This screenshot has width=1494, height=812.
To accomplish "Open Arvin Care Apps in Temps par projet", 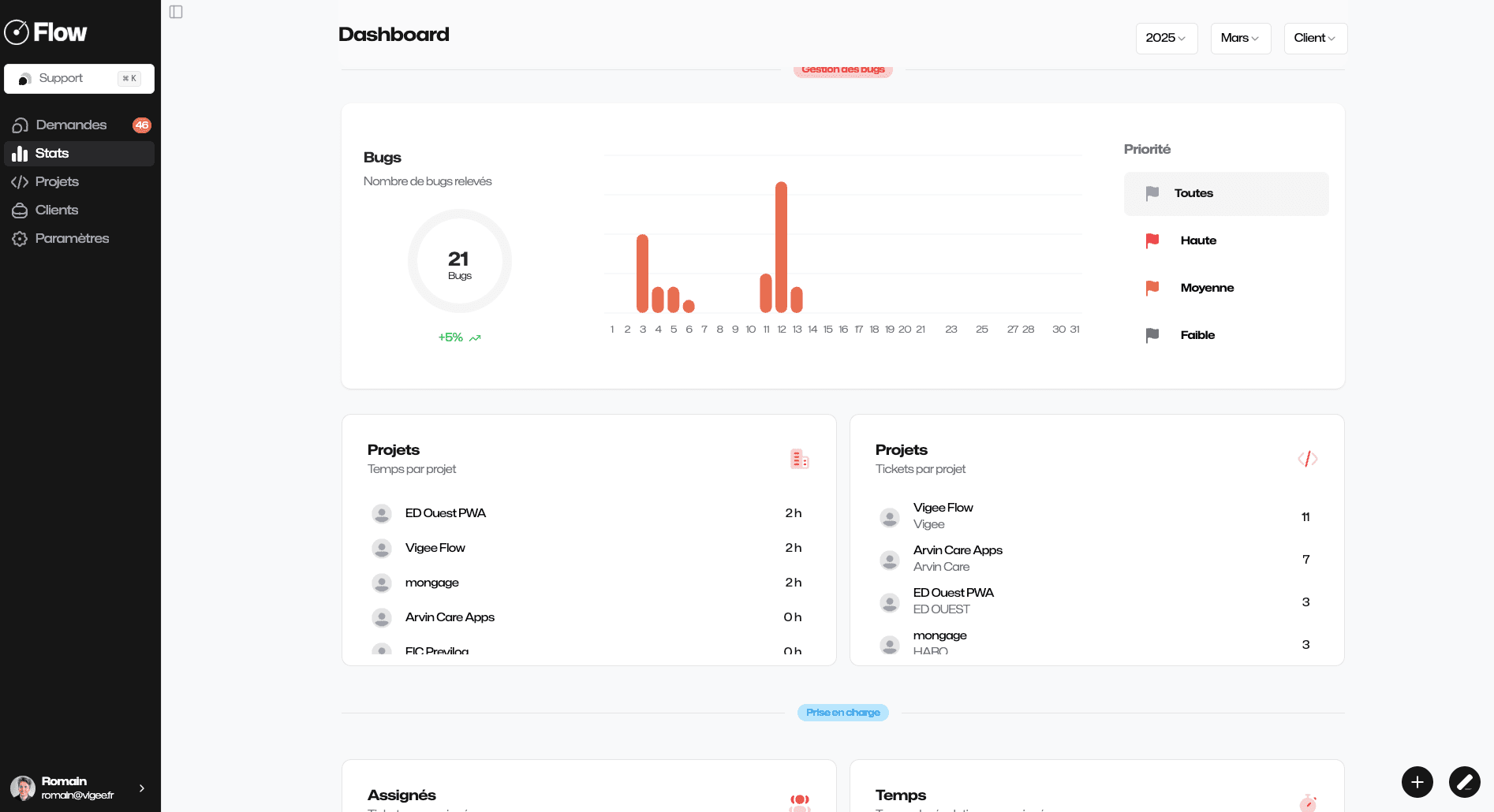I will click(x=588, y=617).
